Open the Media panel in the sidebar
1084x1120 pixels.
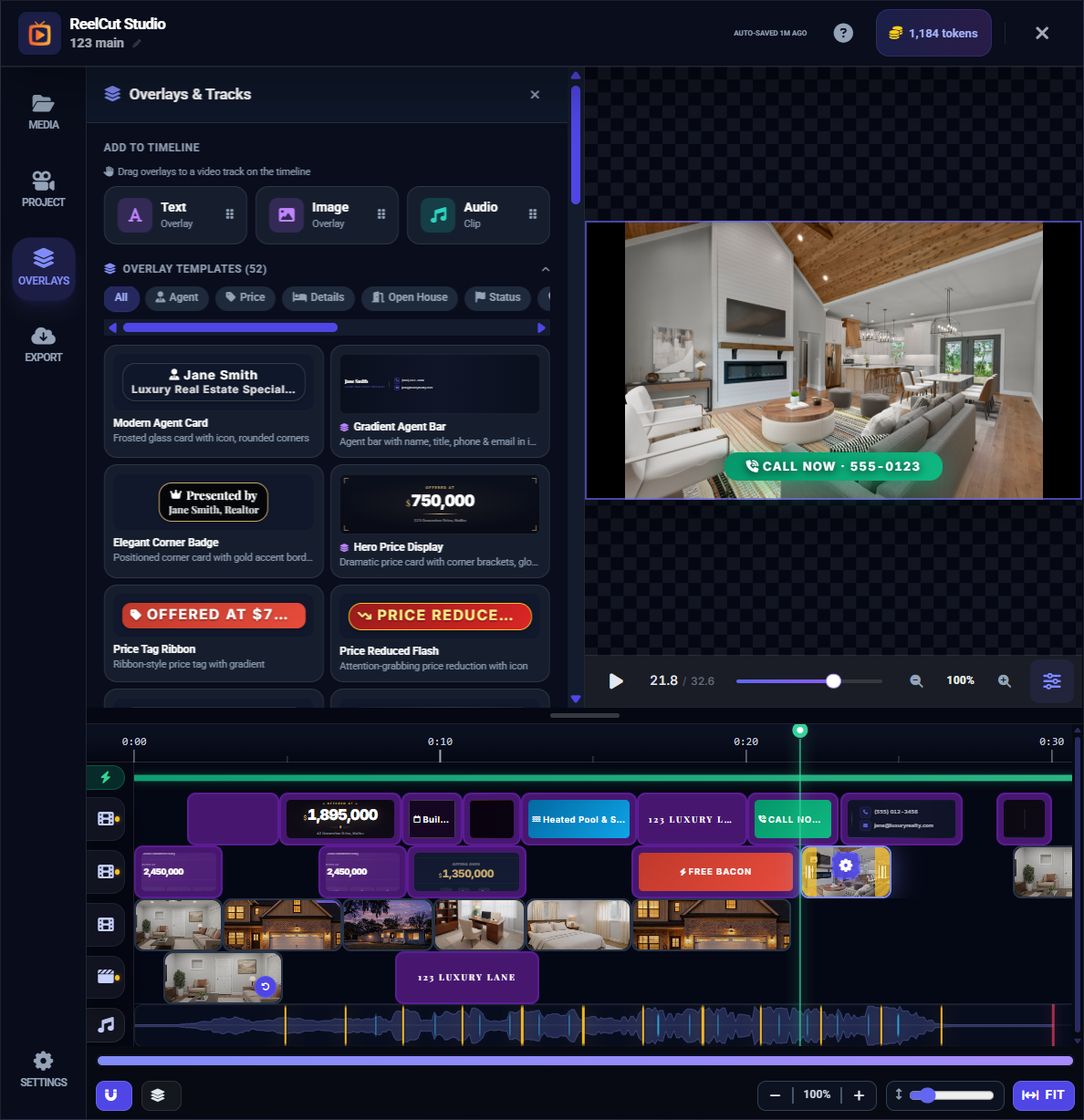[x=43, y=109]
